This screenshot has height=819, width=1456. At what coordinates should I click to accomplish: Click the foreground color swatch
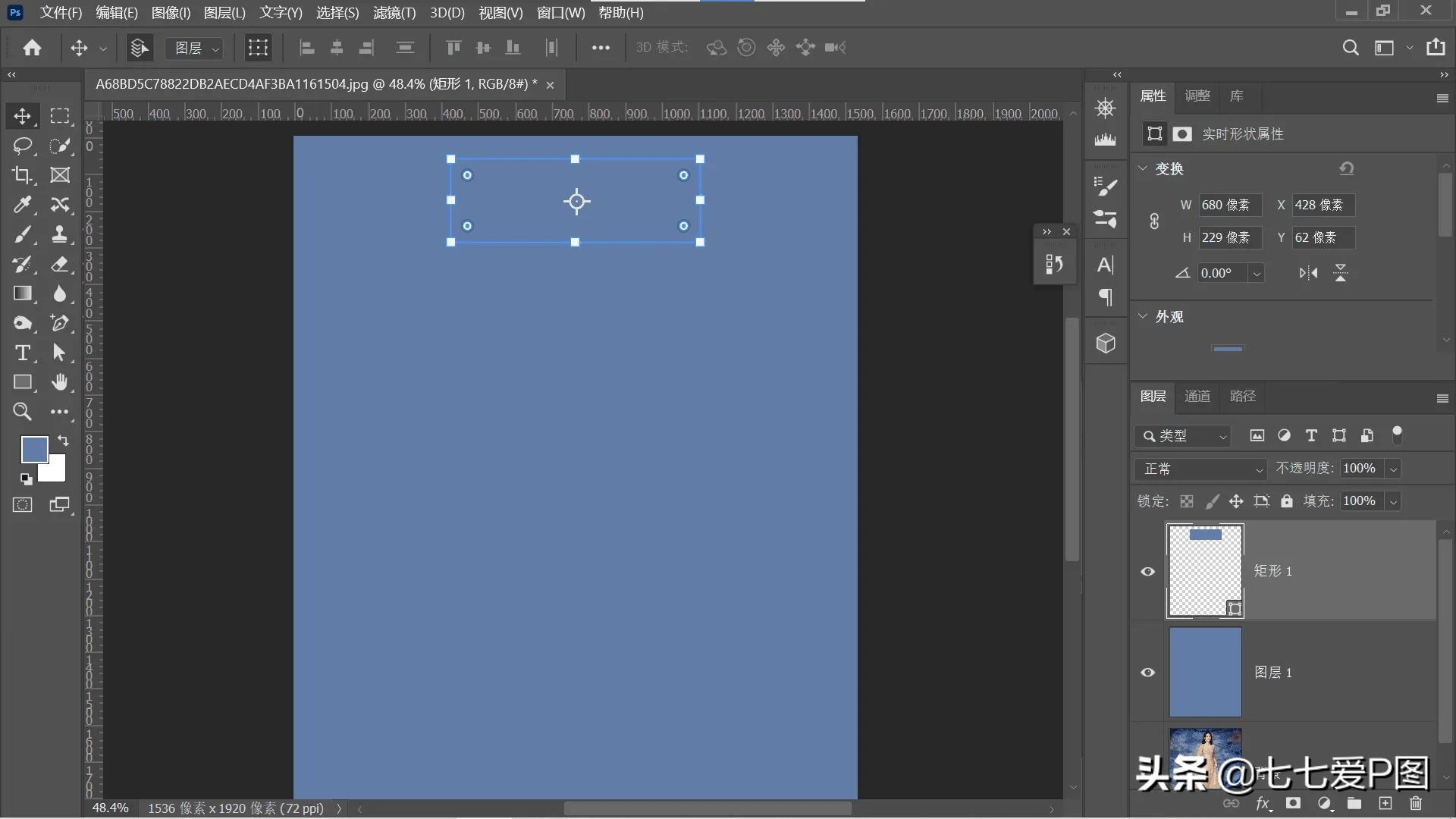(33, 449)
